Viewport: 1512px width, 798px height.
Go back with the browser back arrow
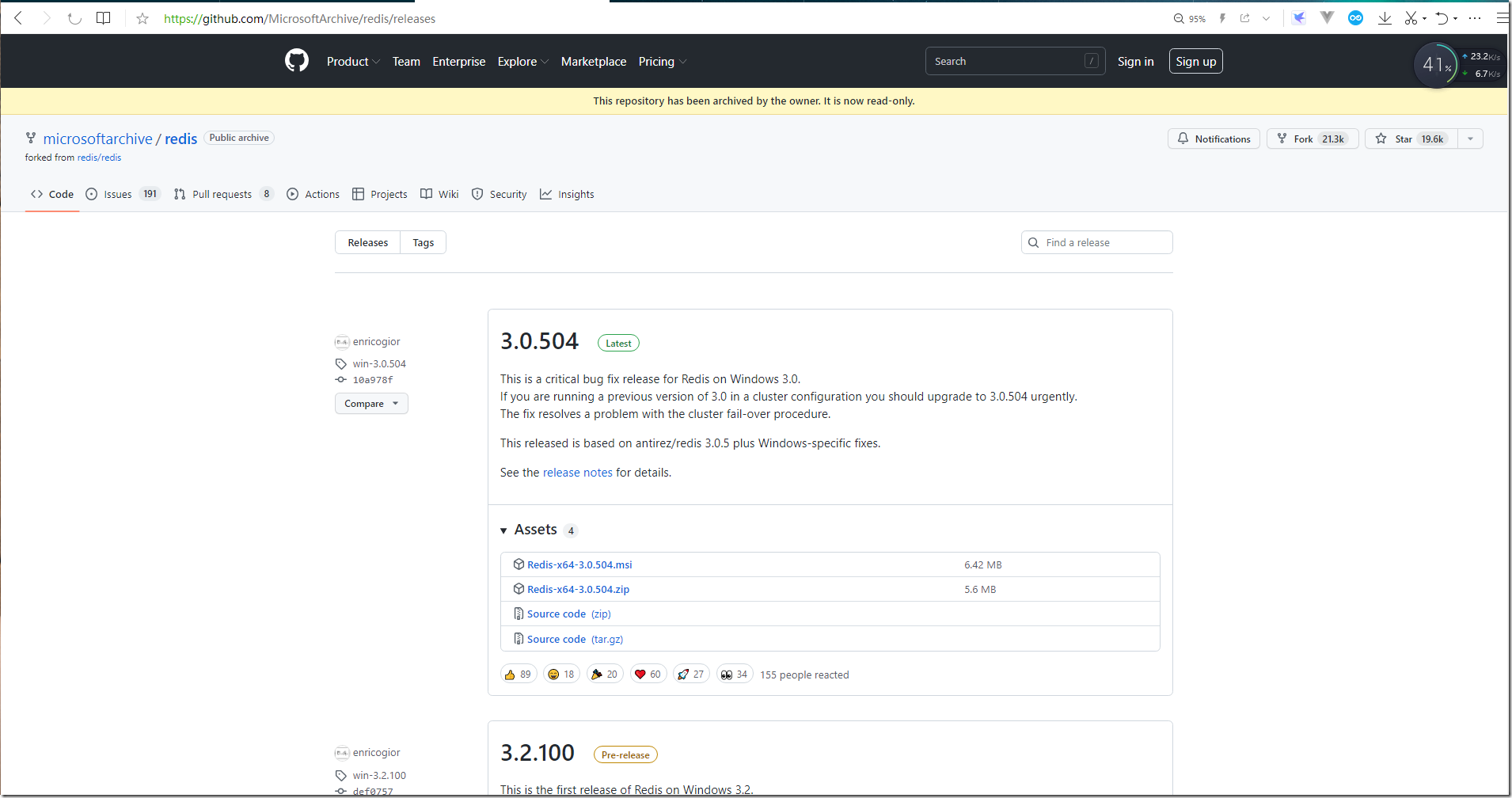click(x=18, y=18)
